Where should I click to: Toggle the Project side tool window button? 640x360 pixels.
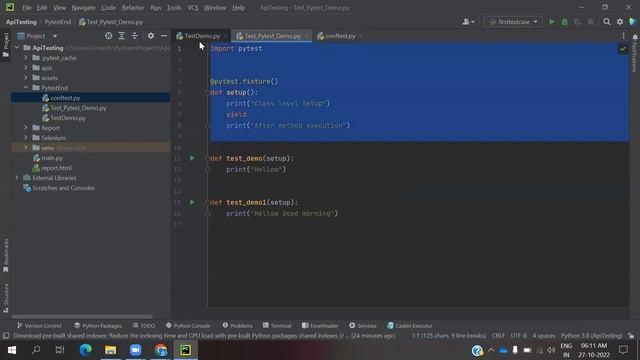coord(6,44)
